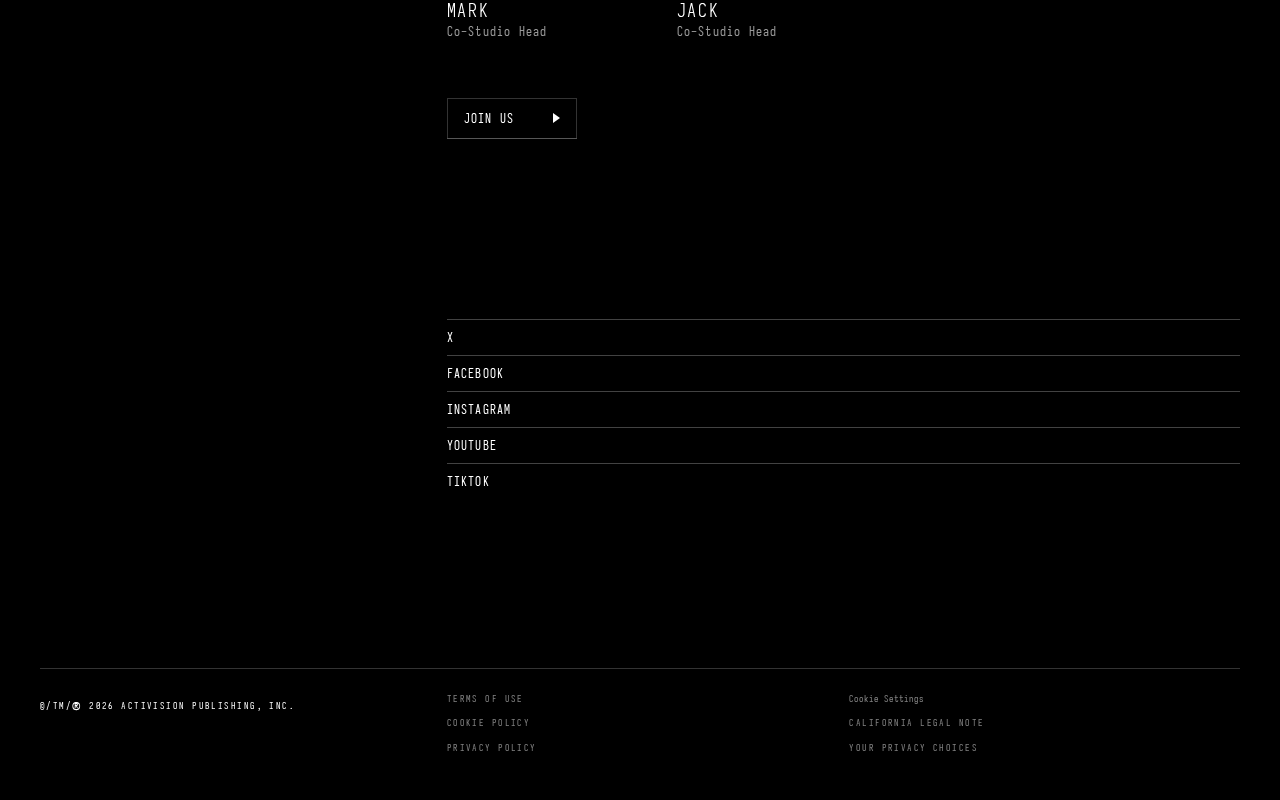Click Co-Studio Head title under JACK
This screenshot has height=800, width=1280.
coord(727,32)
